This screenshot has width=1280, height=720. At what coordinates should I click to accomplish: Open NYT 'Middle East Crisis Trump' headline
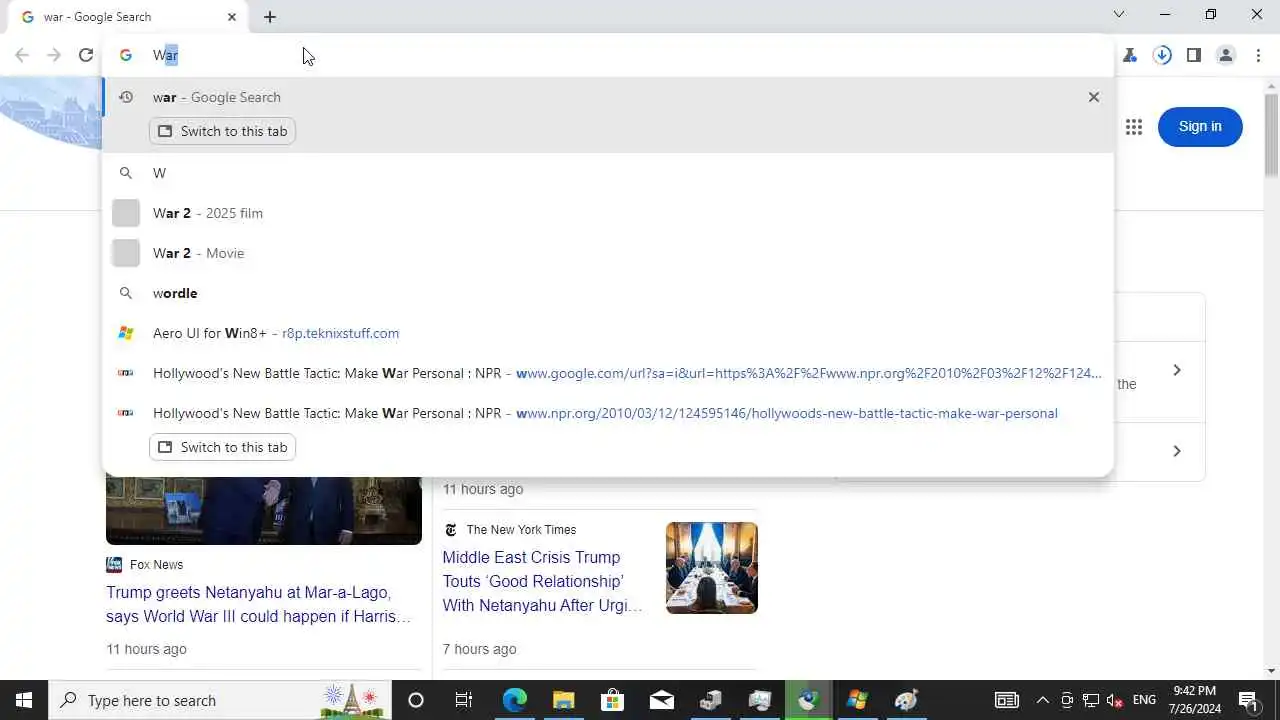point(543,581)
